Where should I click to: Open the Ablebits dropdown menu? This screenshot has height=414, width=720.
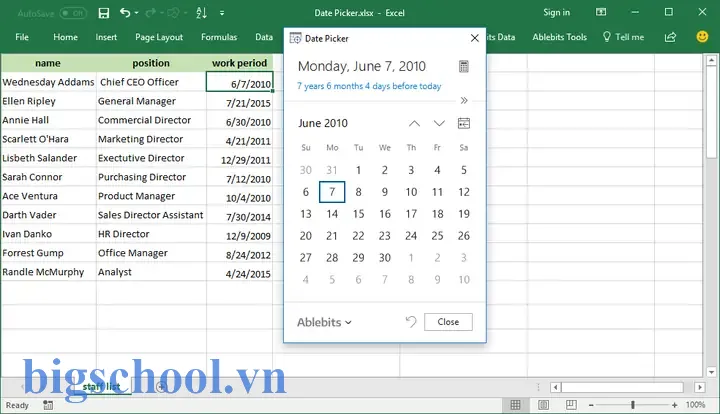(324, 322)
